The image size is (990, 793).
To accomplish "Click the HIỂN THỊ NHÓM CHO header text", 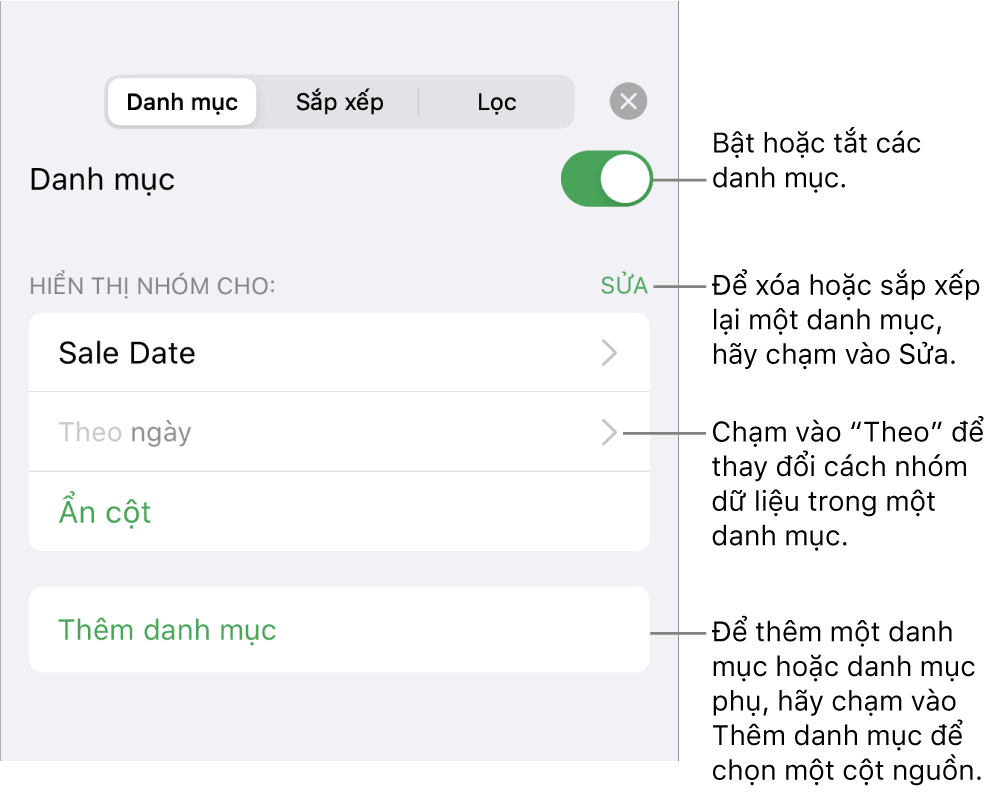I will [x=153, y=287].
